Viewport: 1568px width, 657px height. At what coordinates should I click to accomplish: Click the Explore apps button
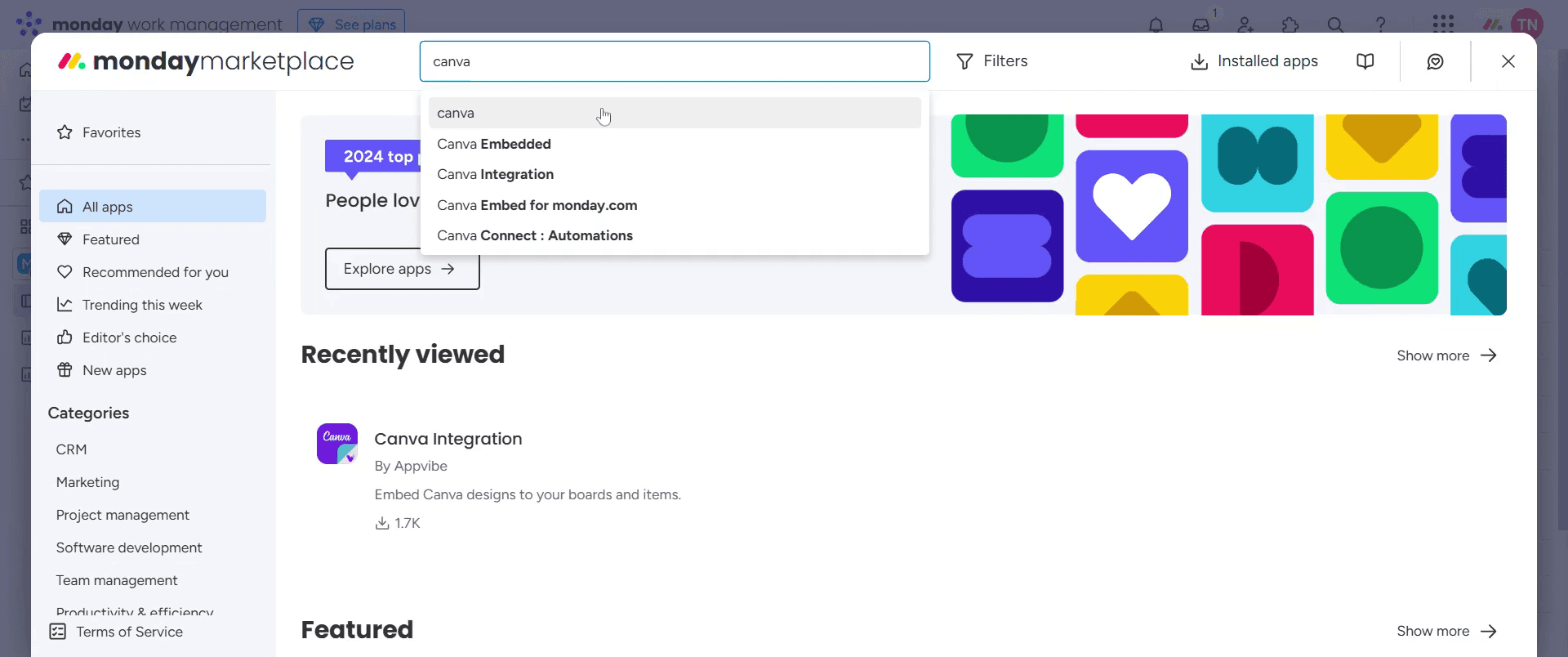point(402,269)
